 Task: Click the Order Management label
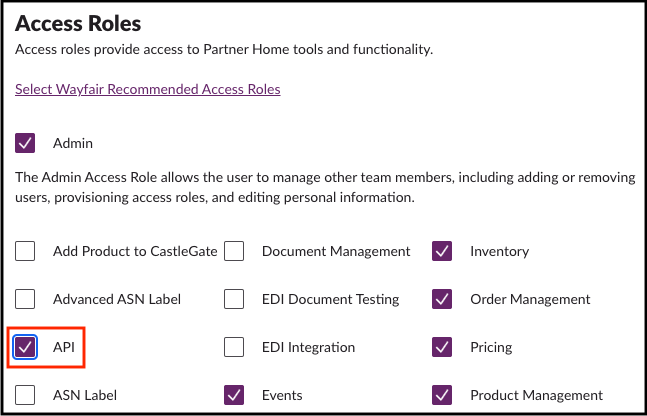click(530, 299)
